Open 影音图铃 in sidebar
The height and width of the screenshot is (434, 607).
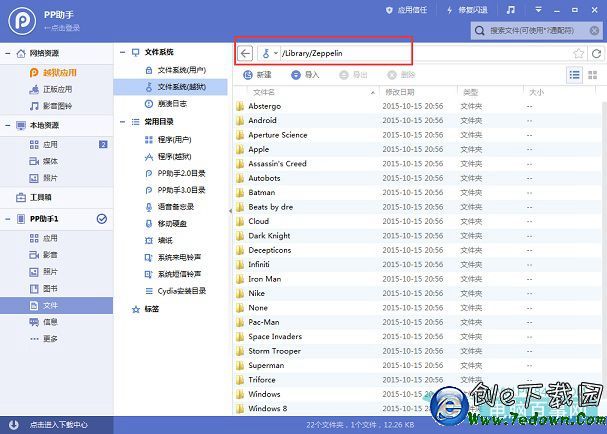[x=51, y=106]
